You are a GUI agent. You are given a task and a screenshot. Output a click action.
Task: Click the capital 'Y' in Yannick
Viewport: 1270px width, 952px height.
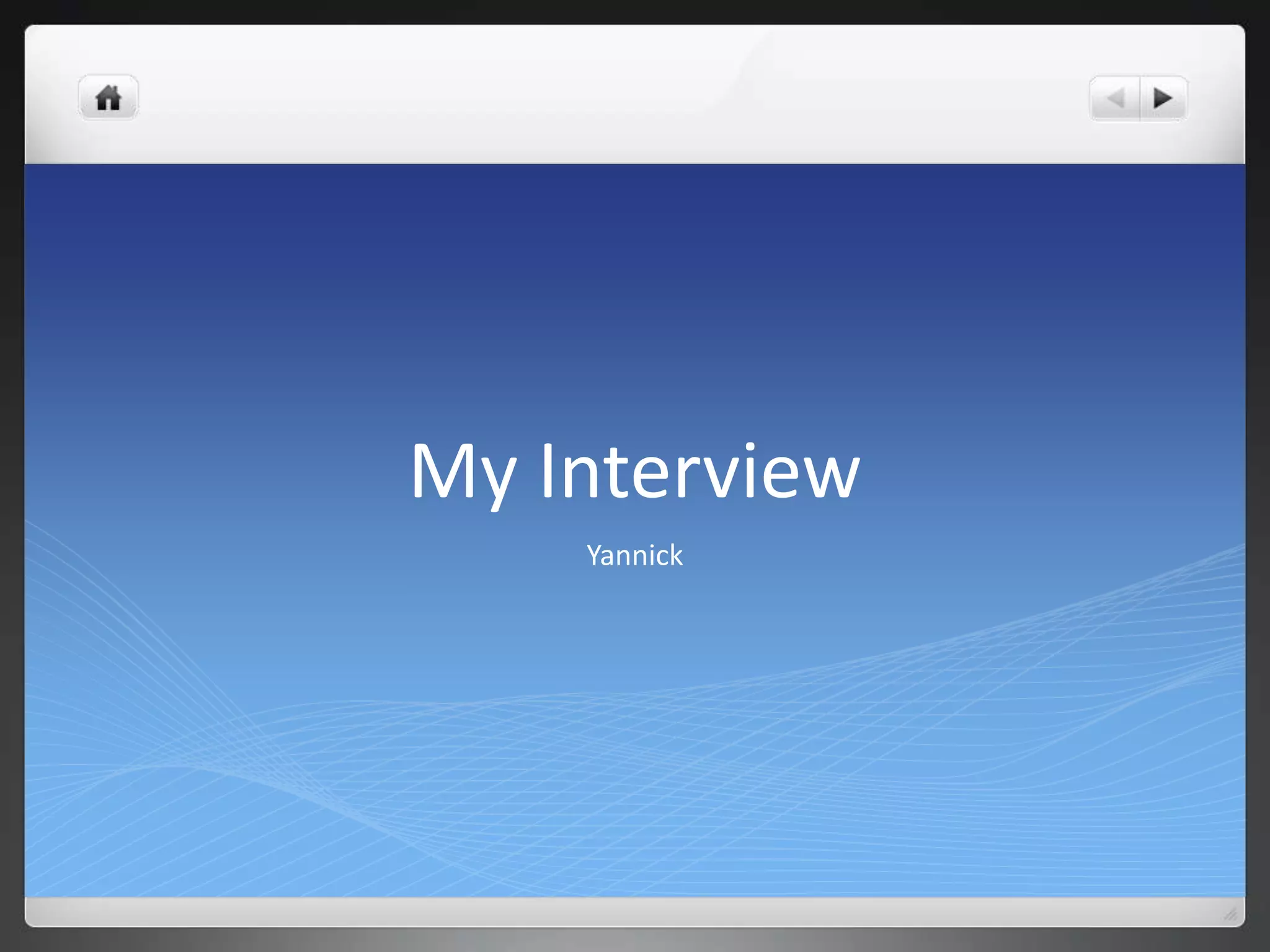pos(594,555)
